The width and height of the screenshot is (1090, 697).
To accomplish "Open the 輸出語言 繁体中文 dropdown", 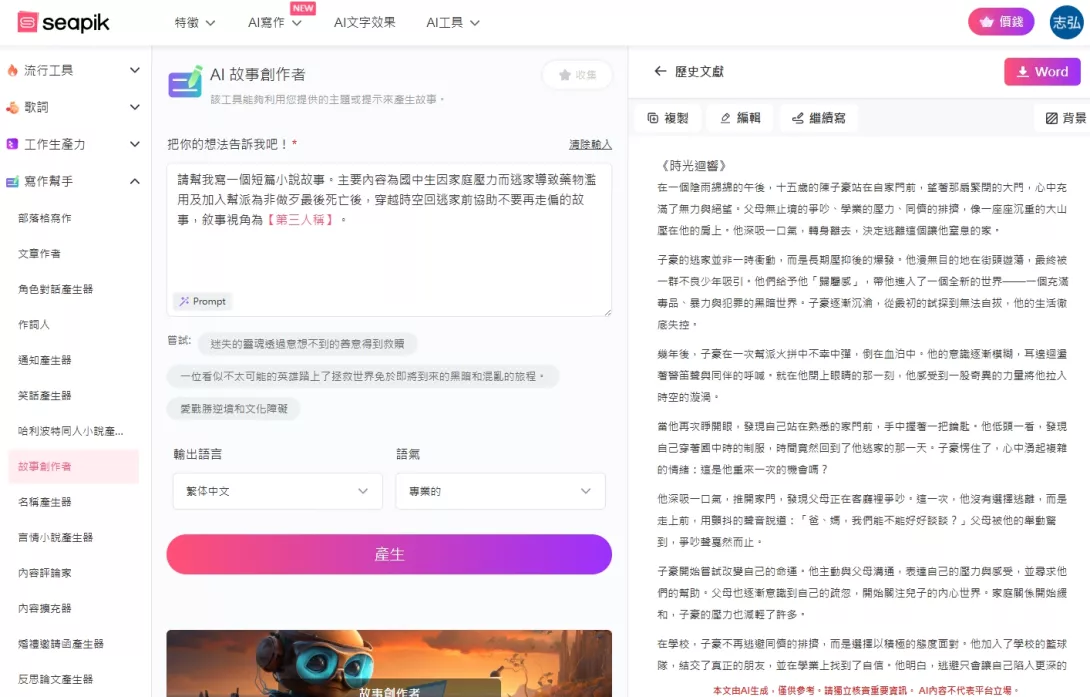I will point(277,491).
